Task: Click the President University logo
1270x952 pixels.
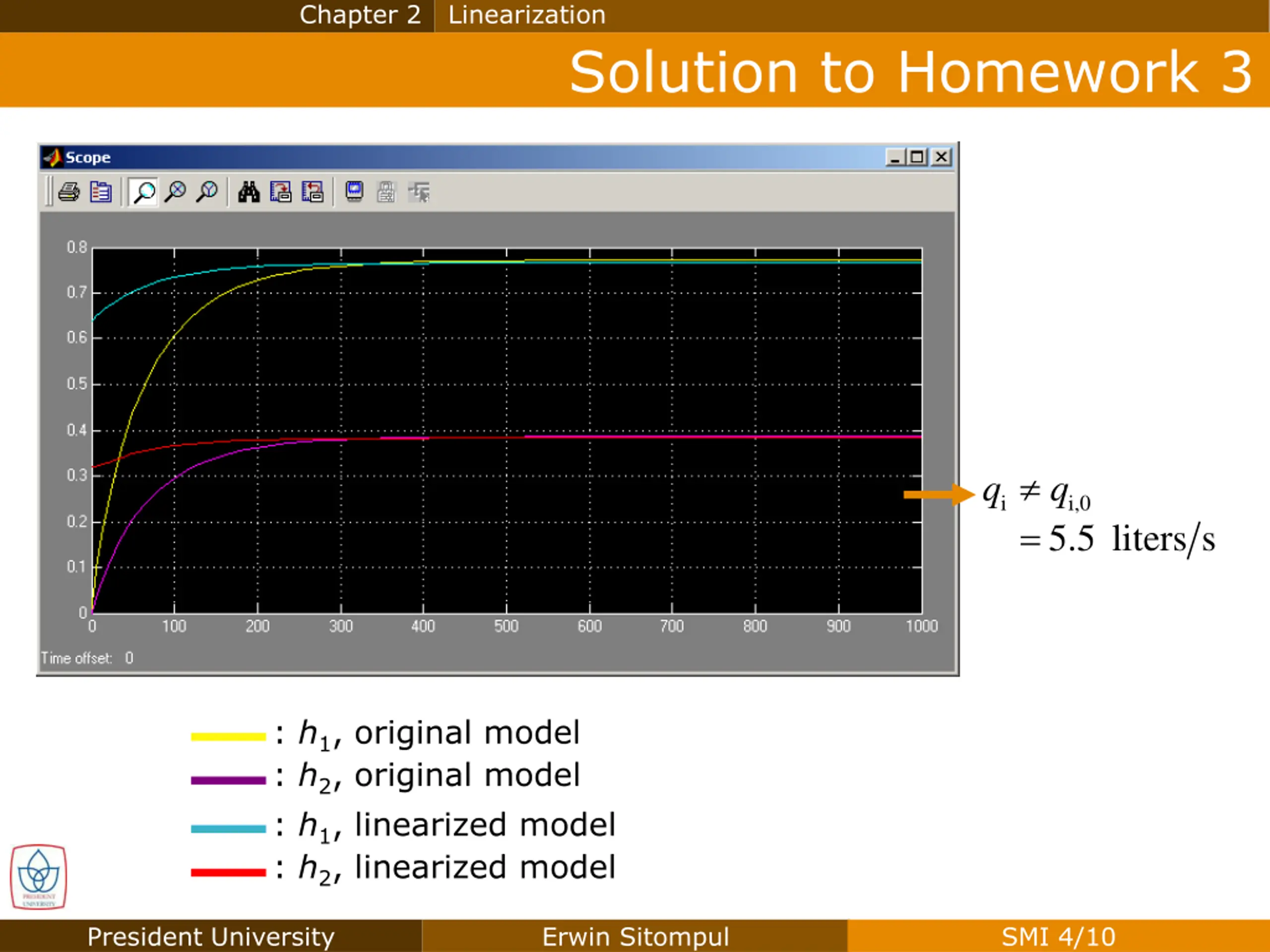Action: pyautogui.click(x=39, y=877)
